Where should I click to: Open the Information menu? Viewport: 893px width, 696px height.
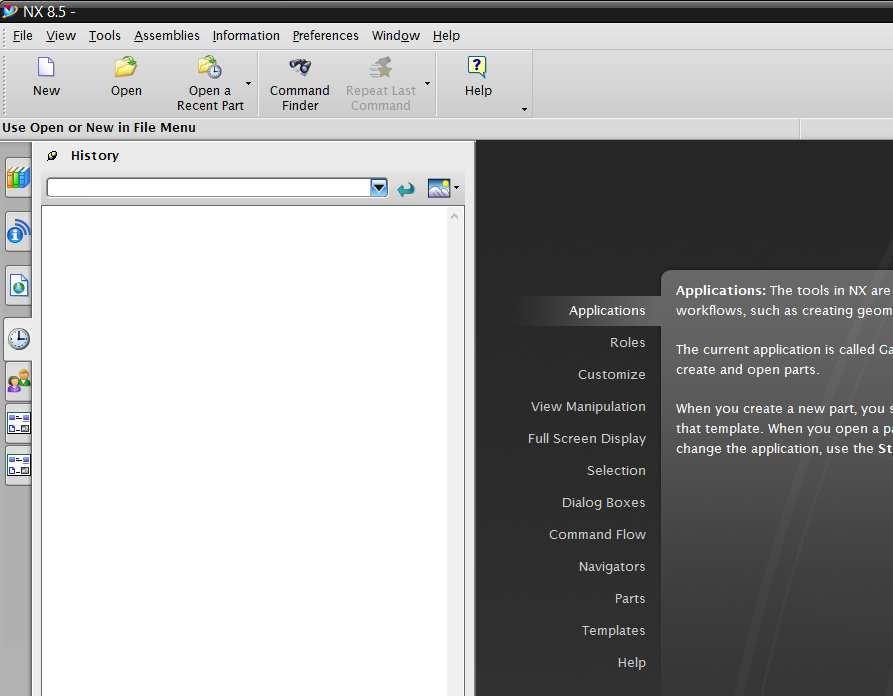[x=246, y=36]
